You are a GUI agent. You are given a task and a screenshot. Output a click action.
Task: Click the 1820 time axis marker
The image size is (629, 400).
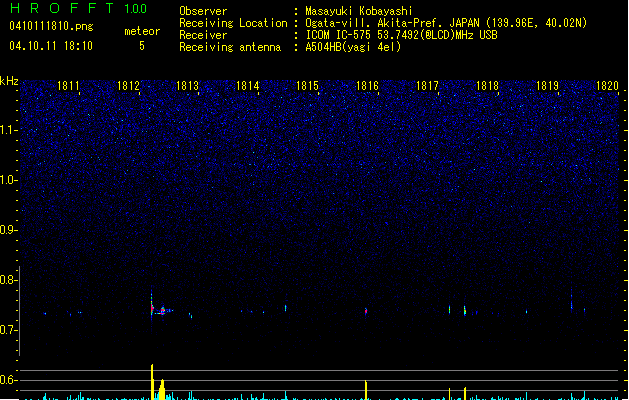(607, 86)
